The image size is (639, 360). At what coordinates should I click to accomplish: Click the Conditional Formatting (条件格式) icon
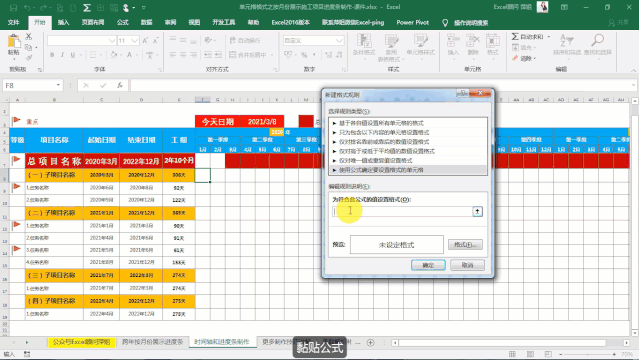click(x=364, y=42)
